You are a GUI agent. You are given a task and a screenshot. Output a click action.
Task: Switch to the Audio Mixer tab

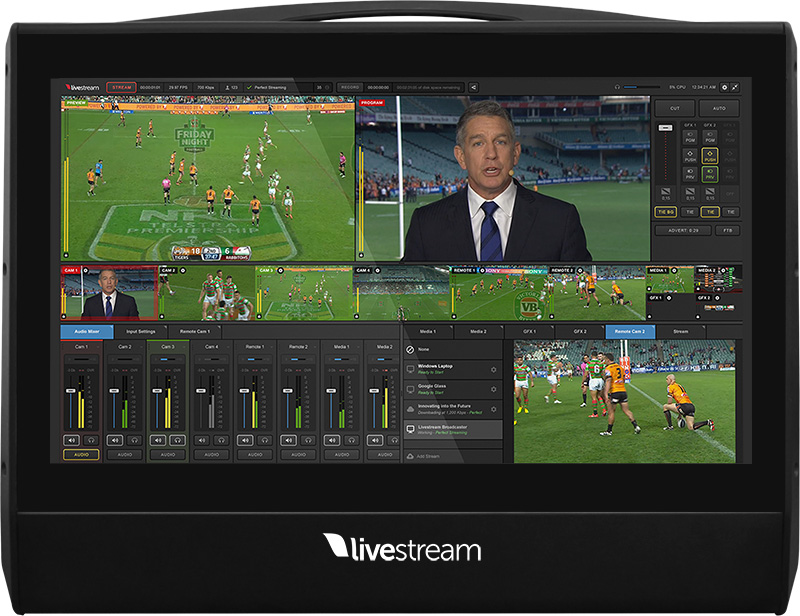87,332
